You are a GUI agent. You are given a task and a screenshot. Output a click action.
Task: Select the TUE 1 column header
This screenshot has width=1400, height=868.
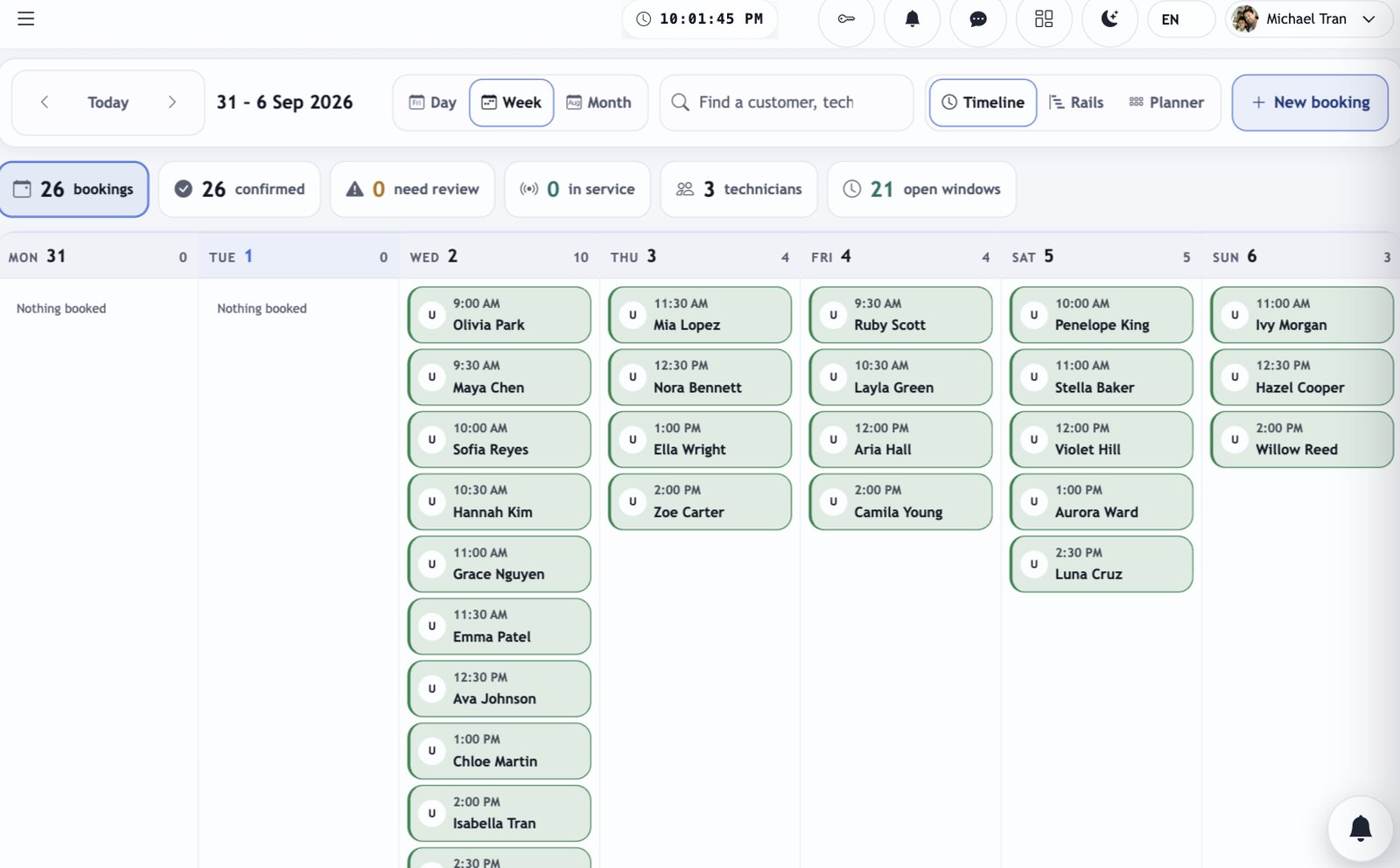[298, 256]
